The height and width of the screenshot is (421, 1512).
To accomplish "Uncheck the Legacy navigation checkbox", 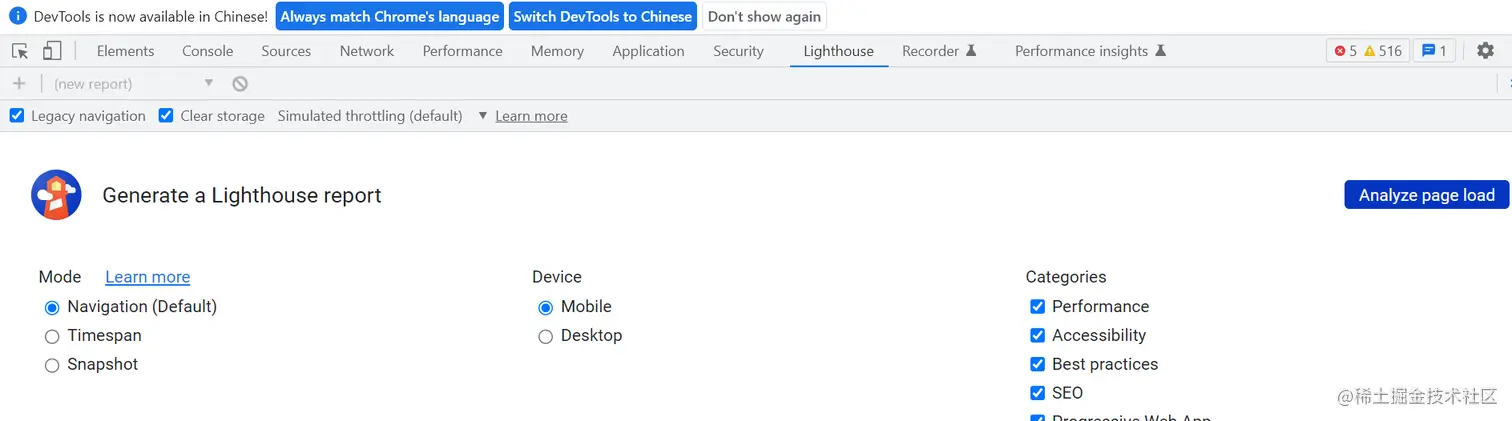I will [x=17, y=116].
